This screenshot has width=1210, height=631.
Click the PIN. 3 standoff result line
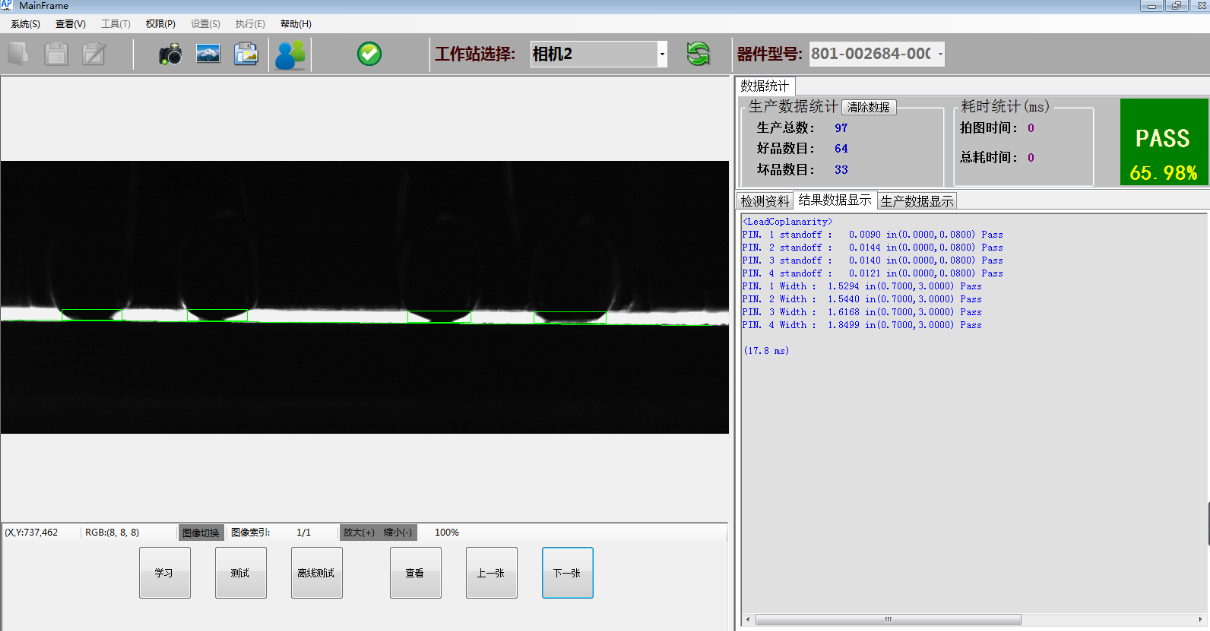click(x=872, y=260)
